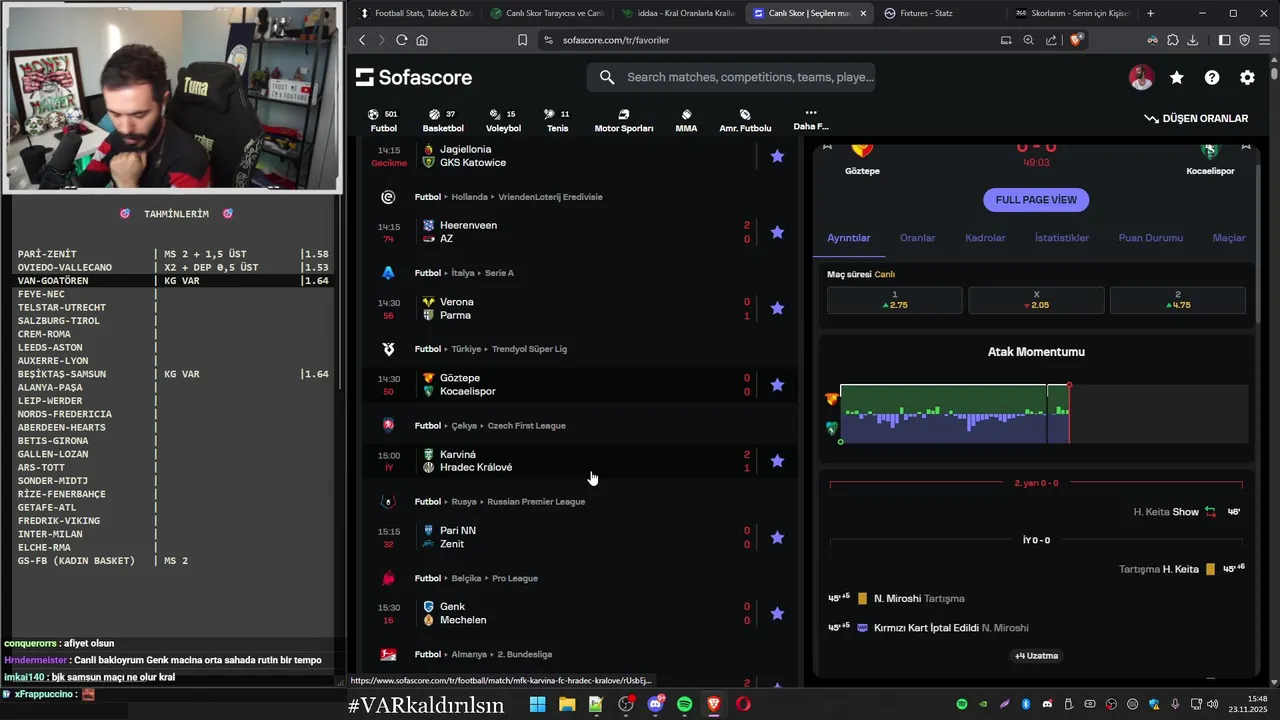Open browser extensions puzzle icon

pos(1172,40)
